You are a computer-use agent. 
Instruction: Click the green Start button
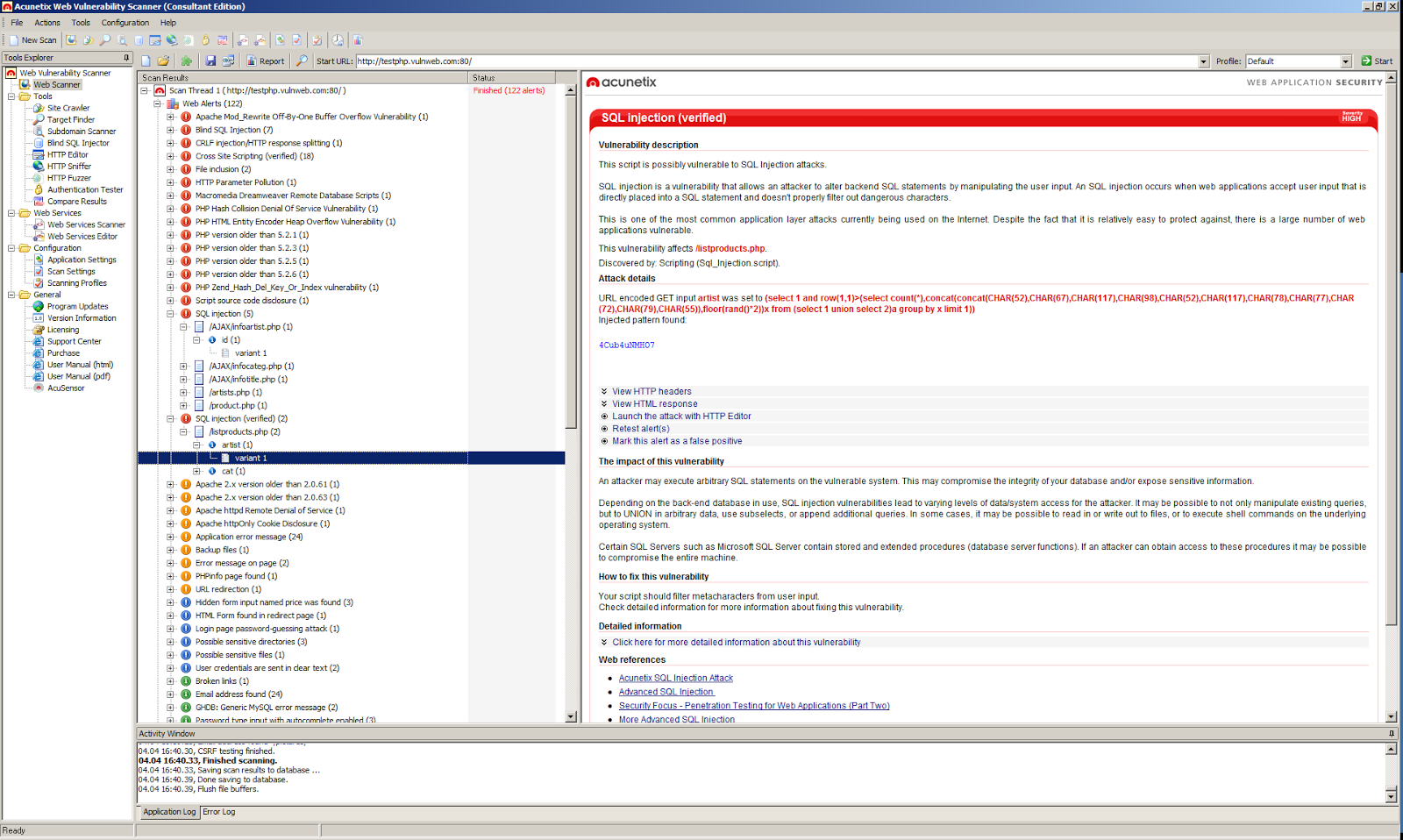point(1376,61)
